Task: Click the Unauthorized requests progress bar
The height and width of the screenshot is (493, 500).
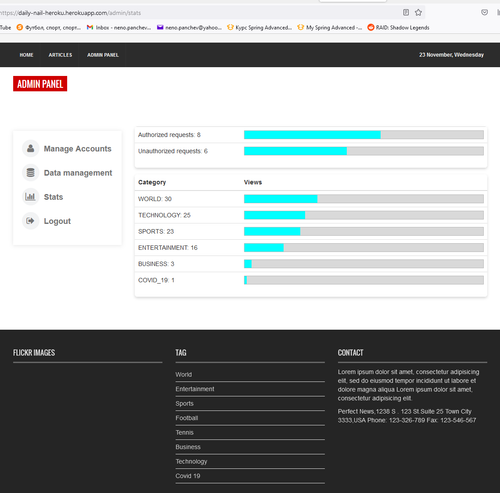Action: (364, 151)
